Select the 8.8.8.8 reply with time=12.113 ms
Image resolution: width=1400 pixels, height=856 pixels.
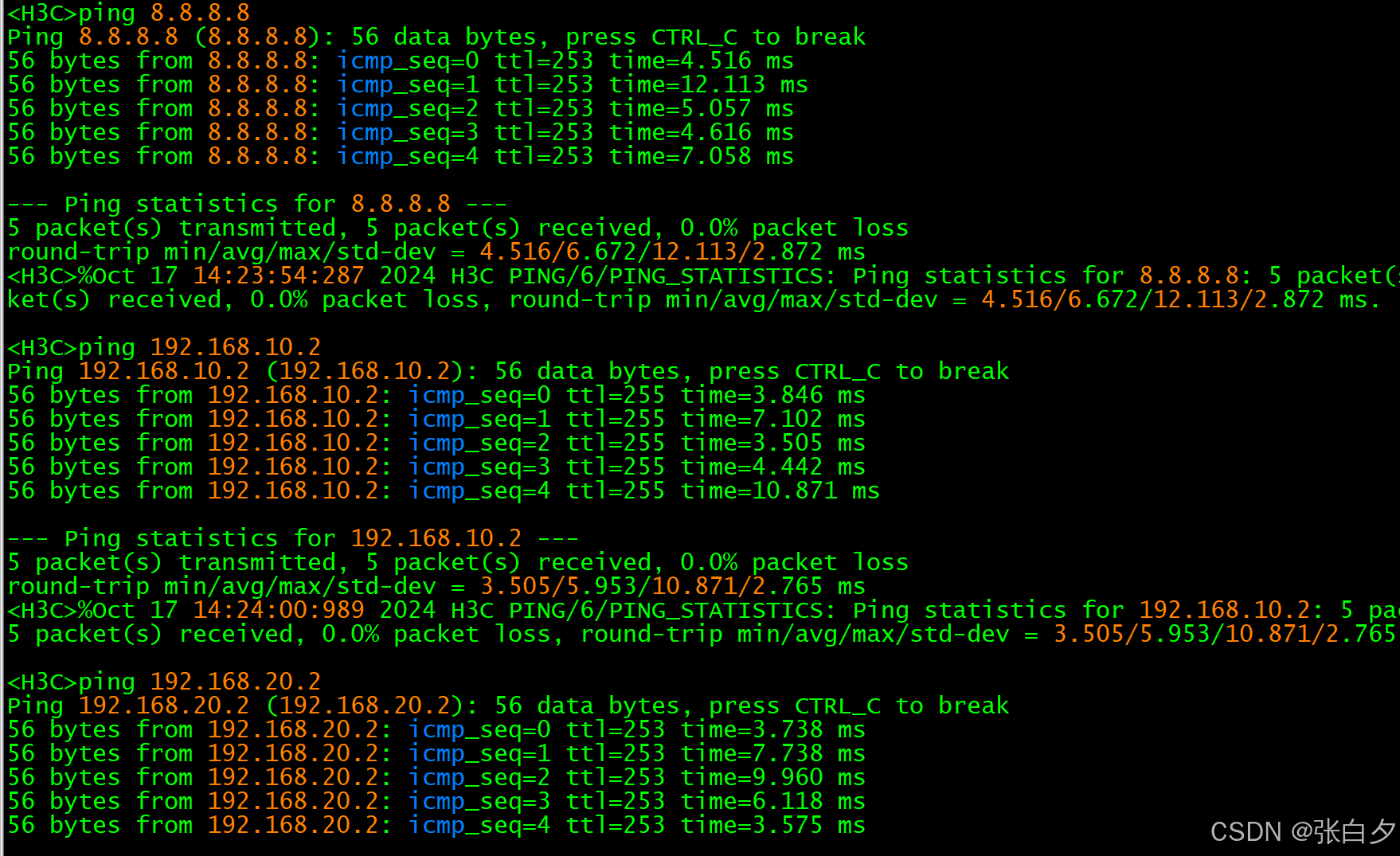pyautogui.click(x=408, y=84)
